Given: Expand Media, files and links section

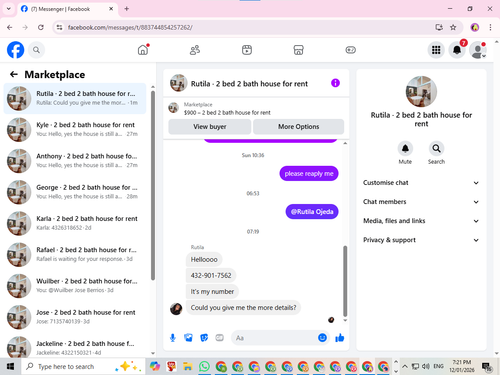Looking at the screenshot, I should point(421,221).
